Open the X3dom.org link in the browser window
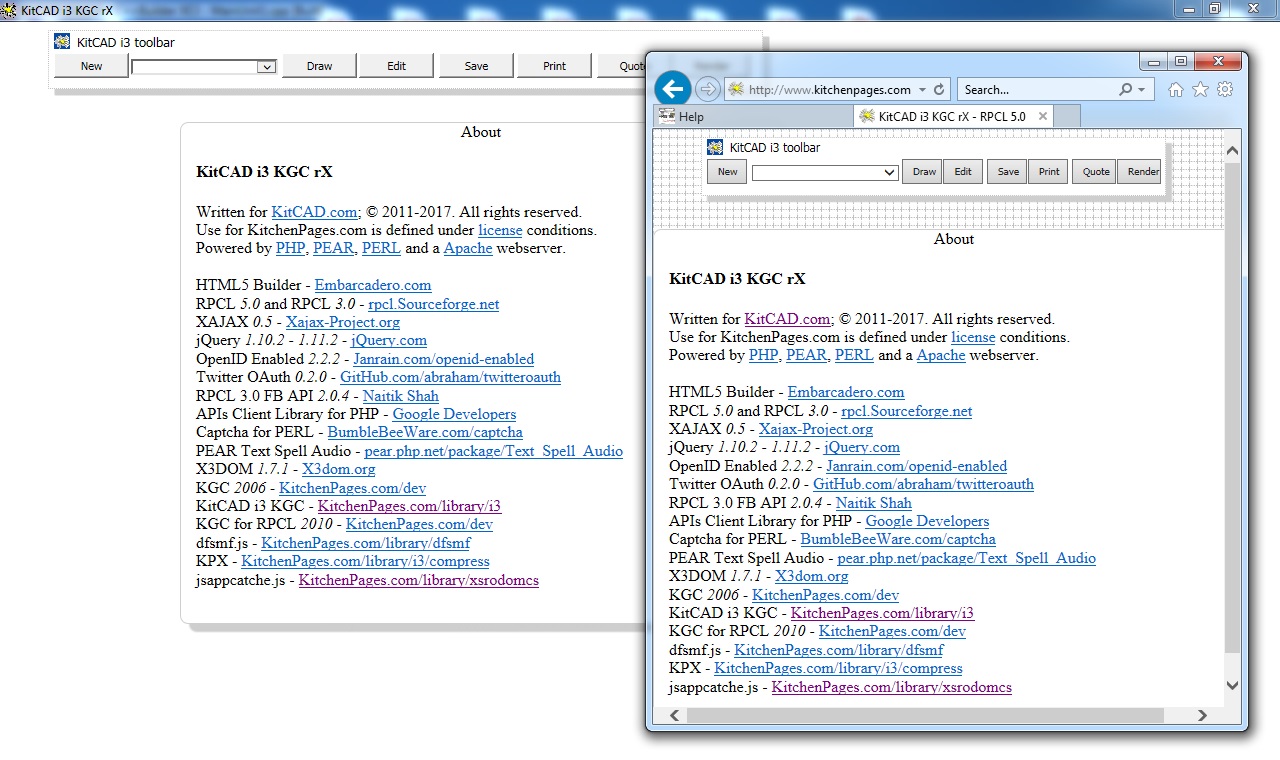 click(812, 576)
